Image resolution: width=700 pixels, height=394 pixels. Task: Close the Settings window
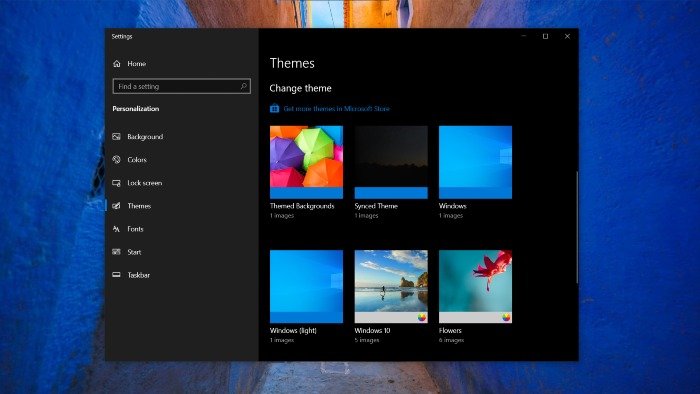[567, 37]
